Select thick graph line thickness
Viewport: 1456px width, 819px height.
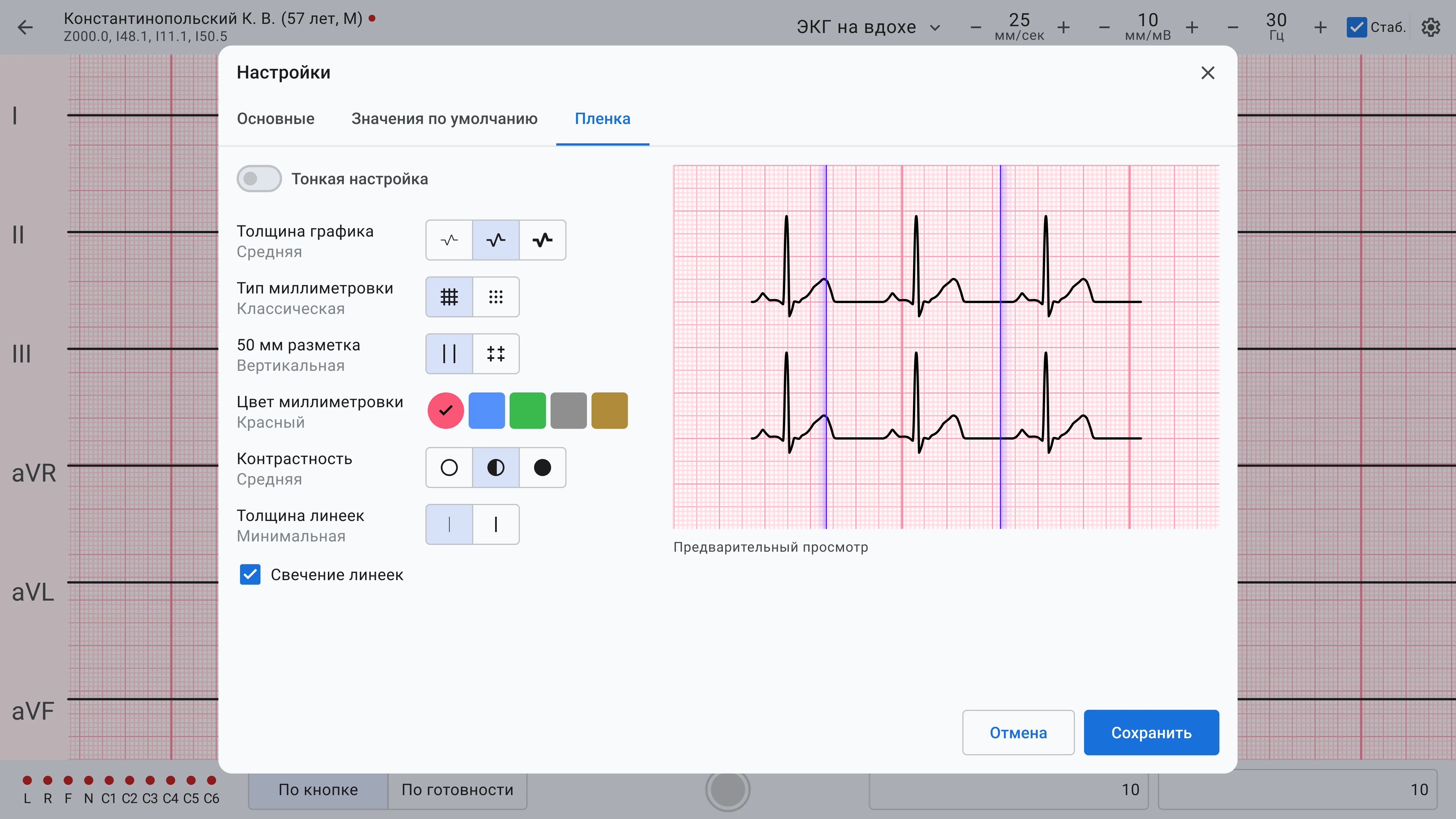[543, 240]
